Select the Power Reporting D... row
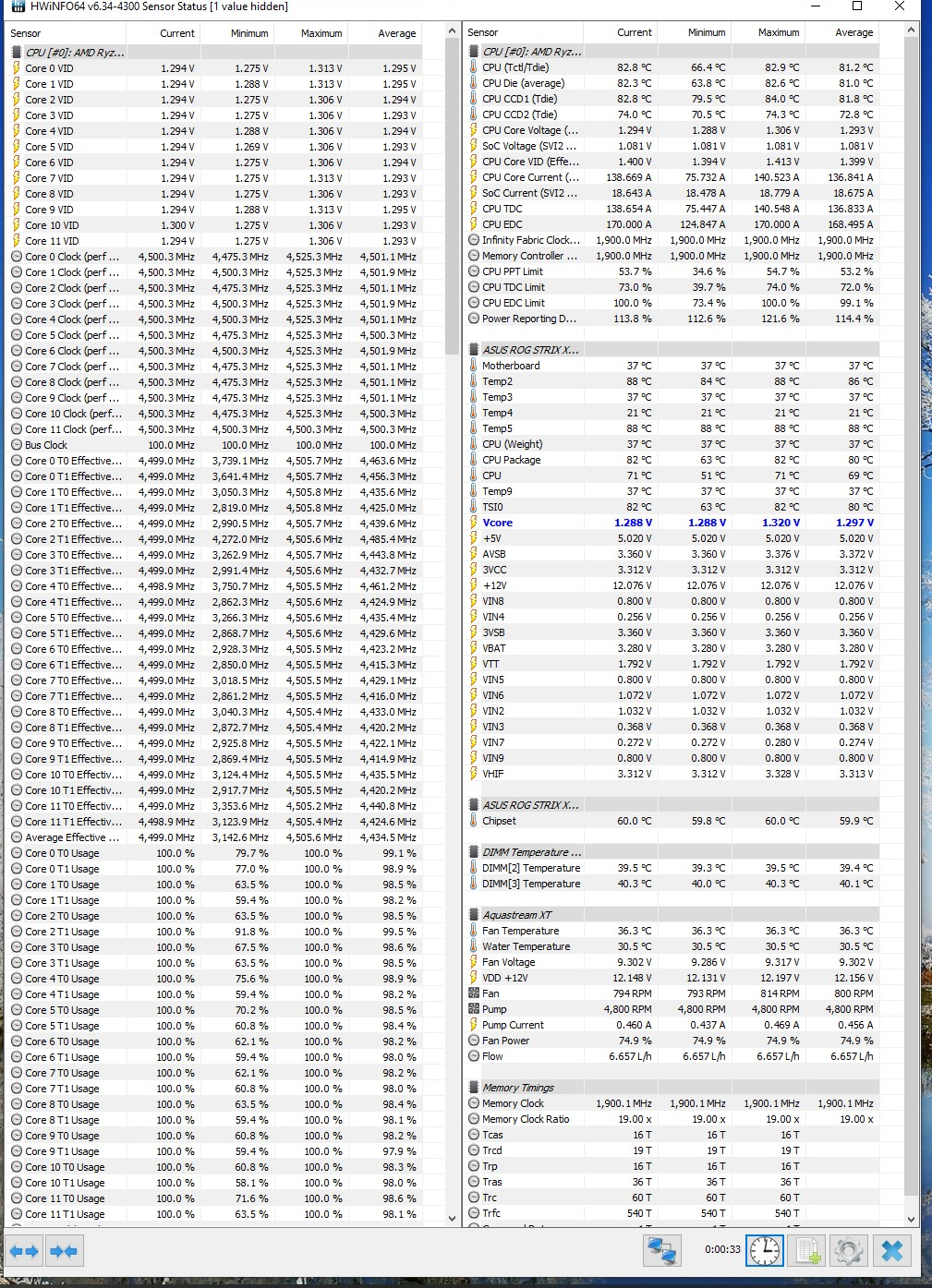 point(672,319)
